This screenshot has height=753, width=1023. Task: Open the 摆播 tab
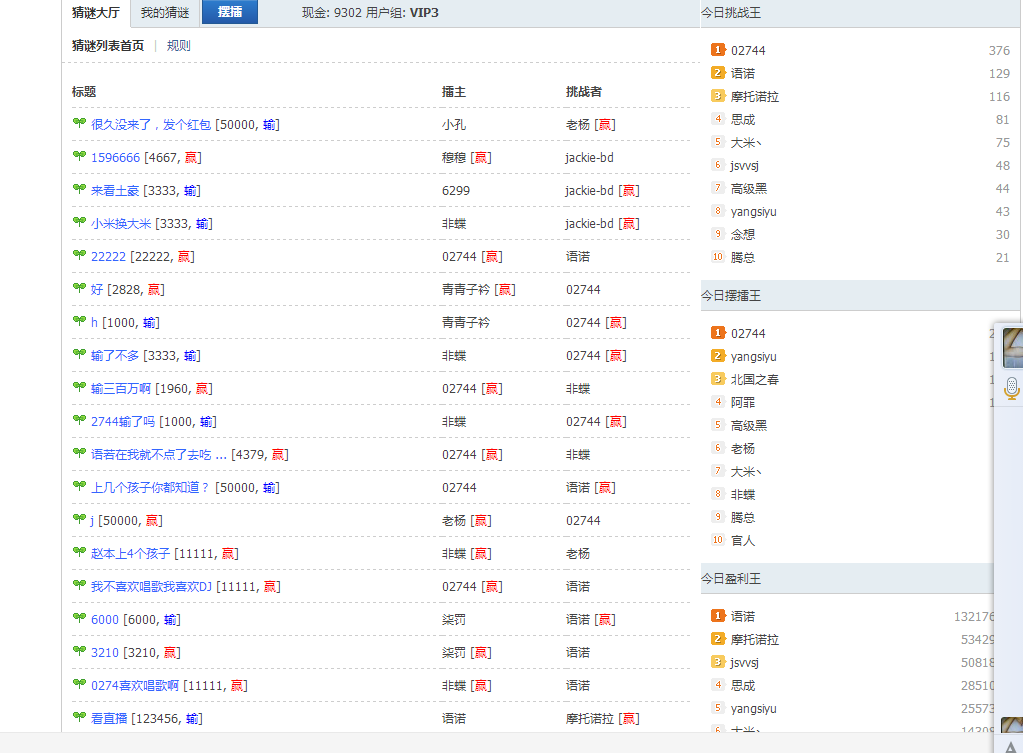coord(229,13)
